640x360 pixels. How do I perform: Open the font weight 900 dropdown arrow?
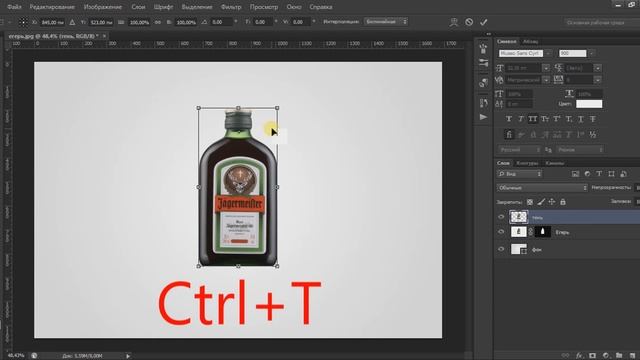(x=591, y=53)
